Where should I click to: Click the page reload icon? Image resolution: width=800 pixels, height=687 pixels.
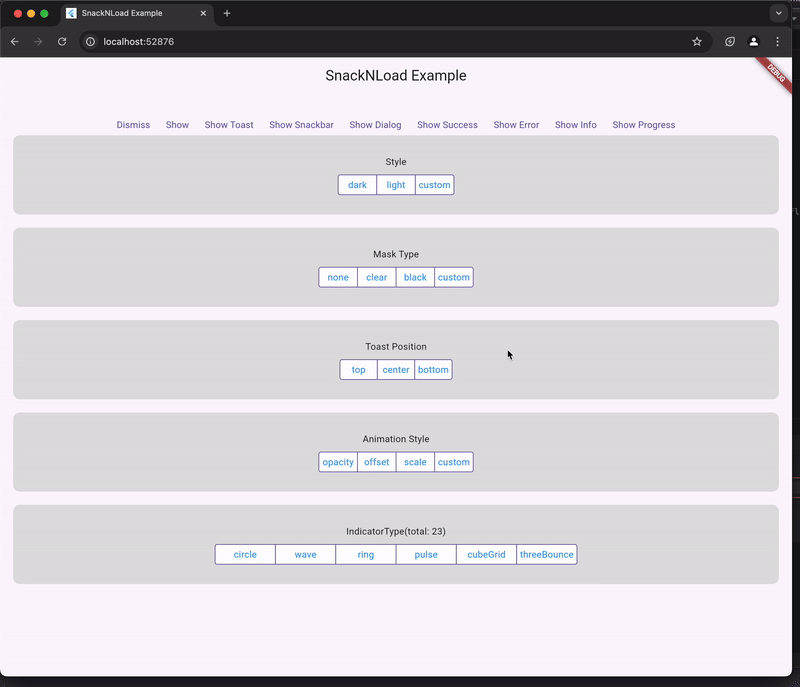point(62,42)
